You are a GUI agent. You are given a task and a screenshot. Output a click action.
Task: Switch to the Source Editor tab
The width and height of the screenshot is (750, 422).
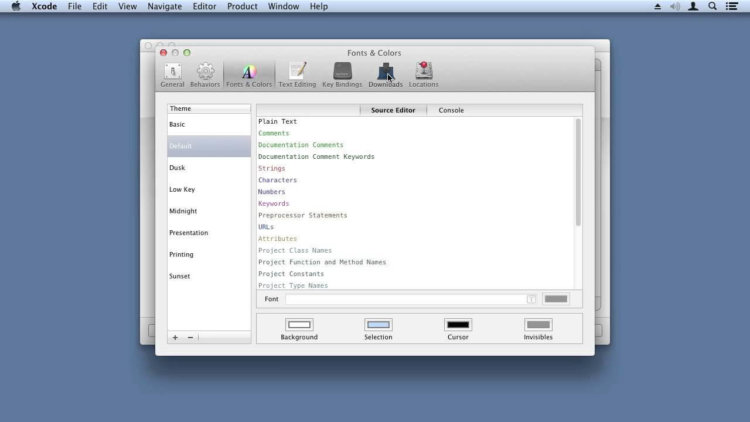(393, 110)
